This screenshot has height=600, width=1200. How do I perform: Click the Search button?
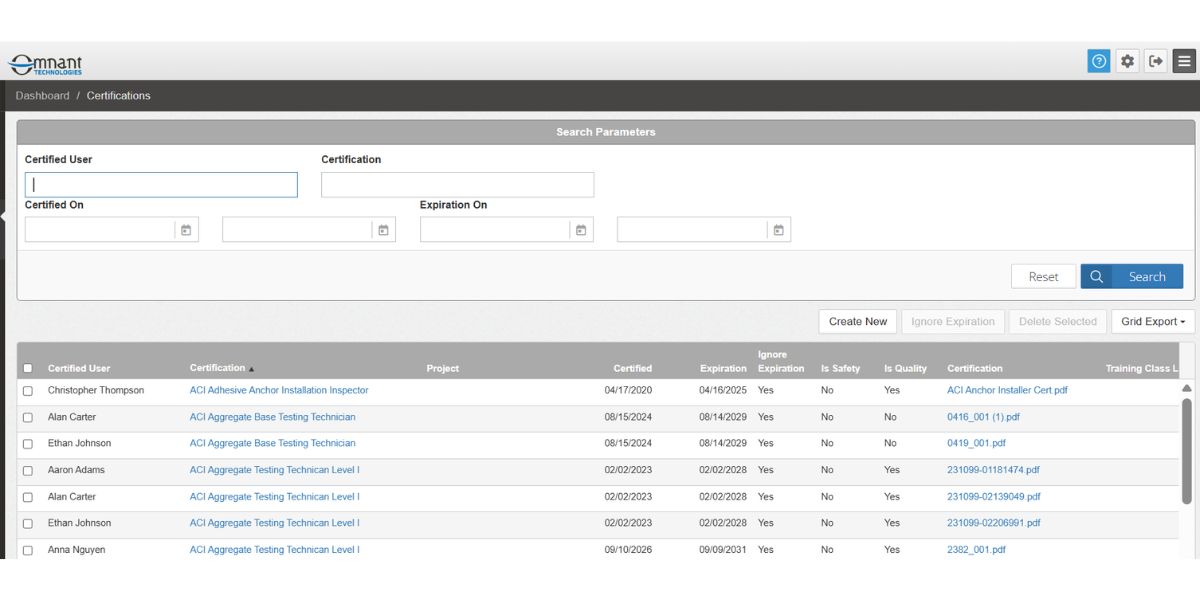[x=1132, y=277]
